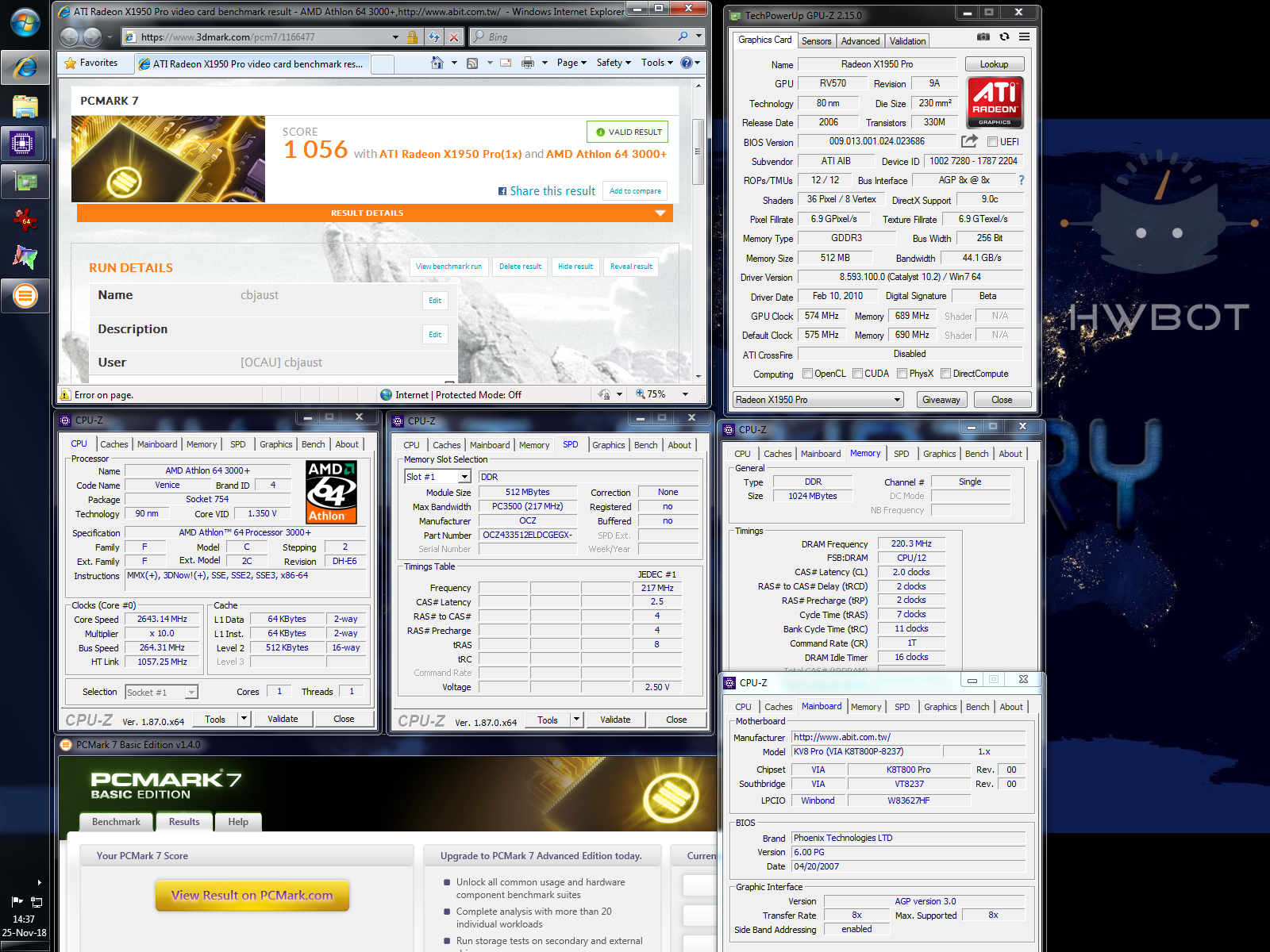Open the Graphics tab in CPU-Z Mainboard window
The height and width of the screenshot is (952, 1270).
(940, 707)
